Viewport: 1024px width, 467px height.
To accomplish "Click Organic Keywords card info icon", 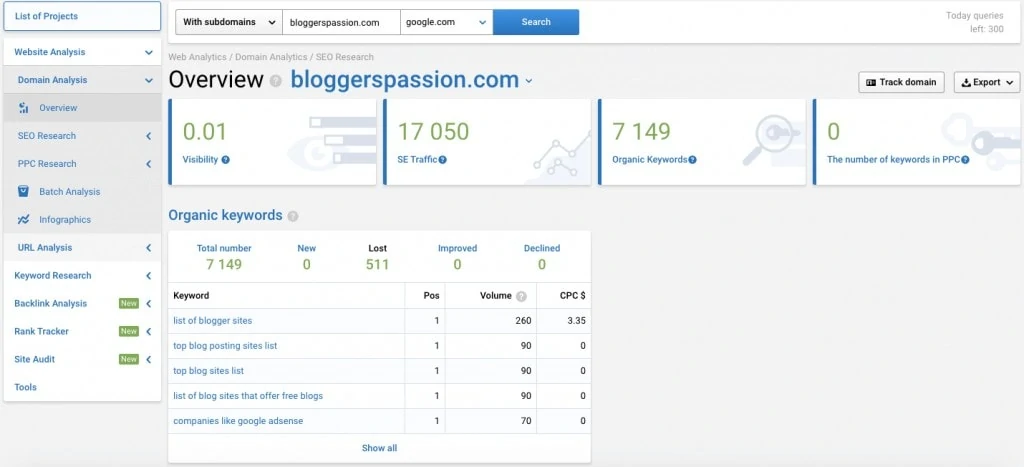I will (692, 159).
